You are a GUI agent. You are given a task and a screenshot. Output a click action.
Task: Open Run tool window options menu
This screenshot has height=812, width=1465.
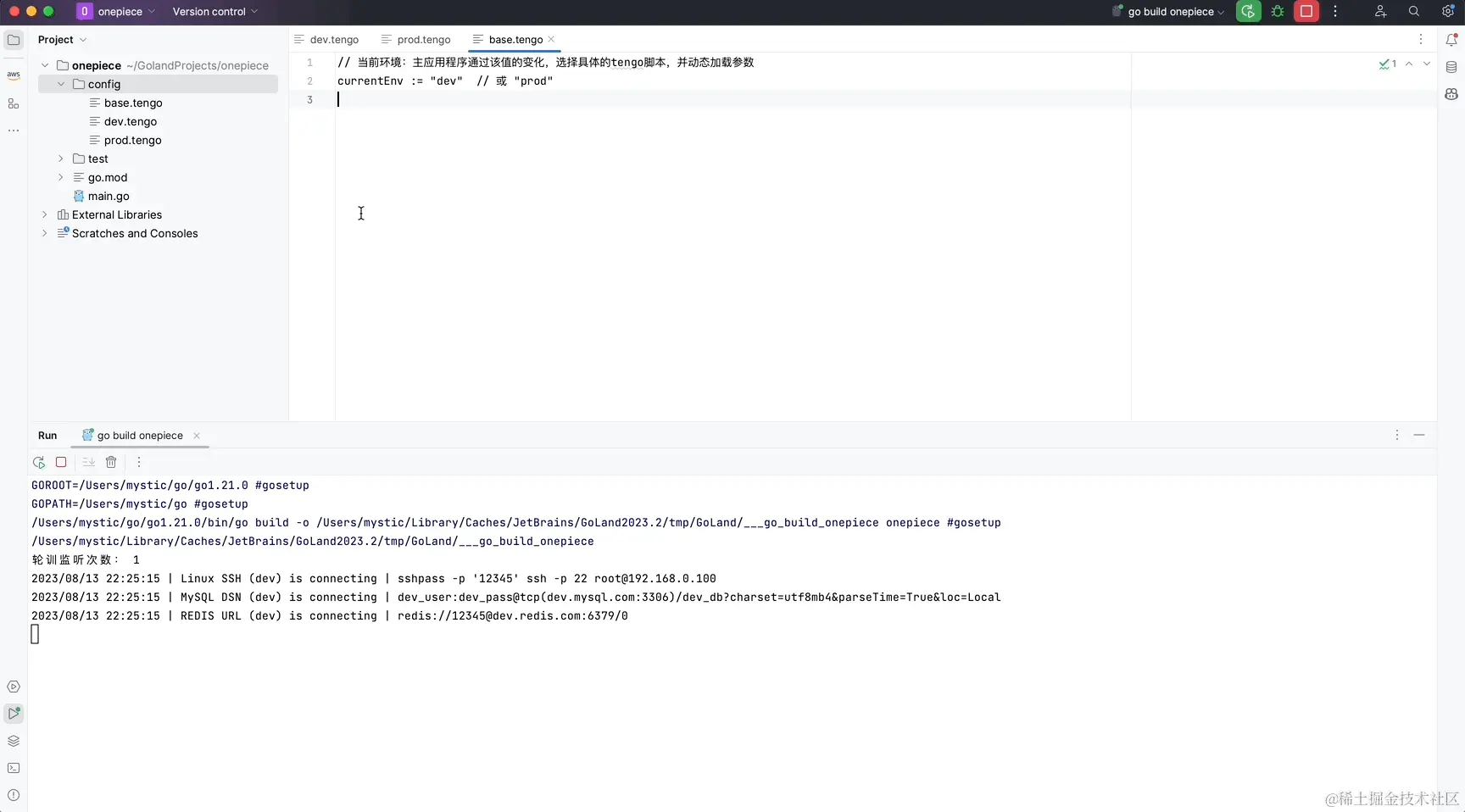(x=1397, y=435)
